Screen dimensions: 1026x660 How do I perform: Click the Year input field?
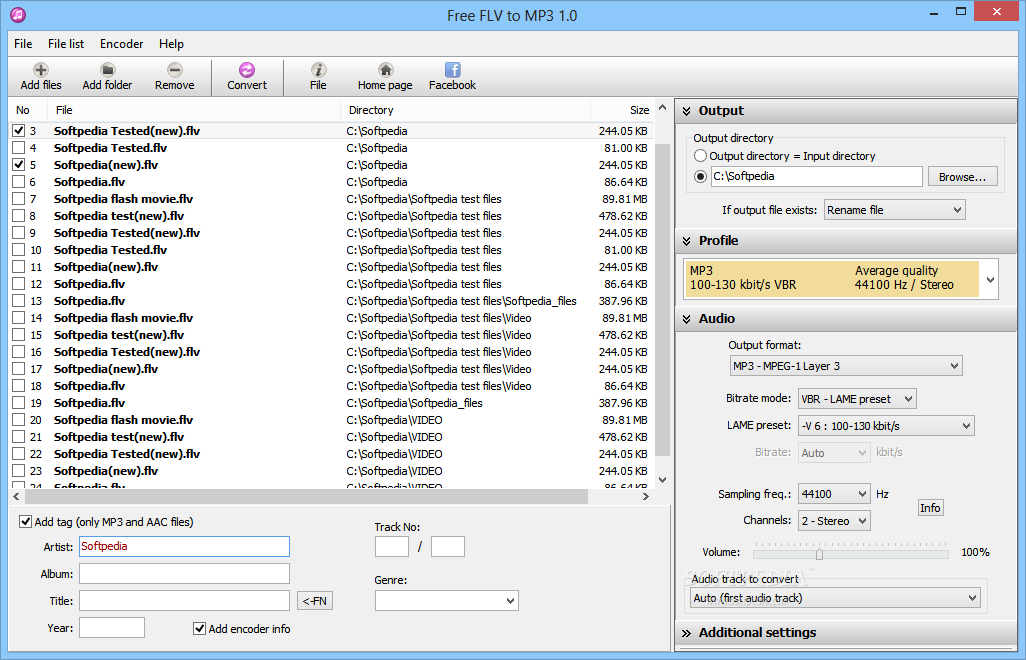pyautogui.click(x=112, y=627)
